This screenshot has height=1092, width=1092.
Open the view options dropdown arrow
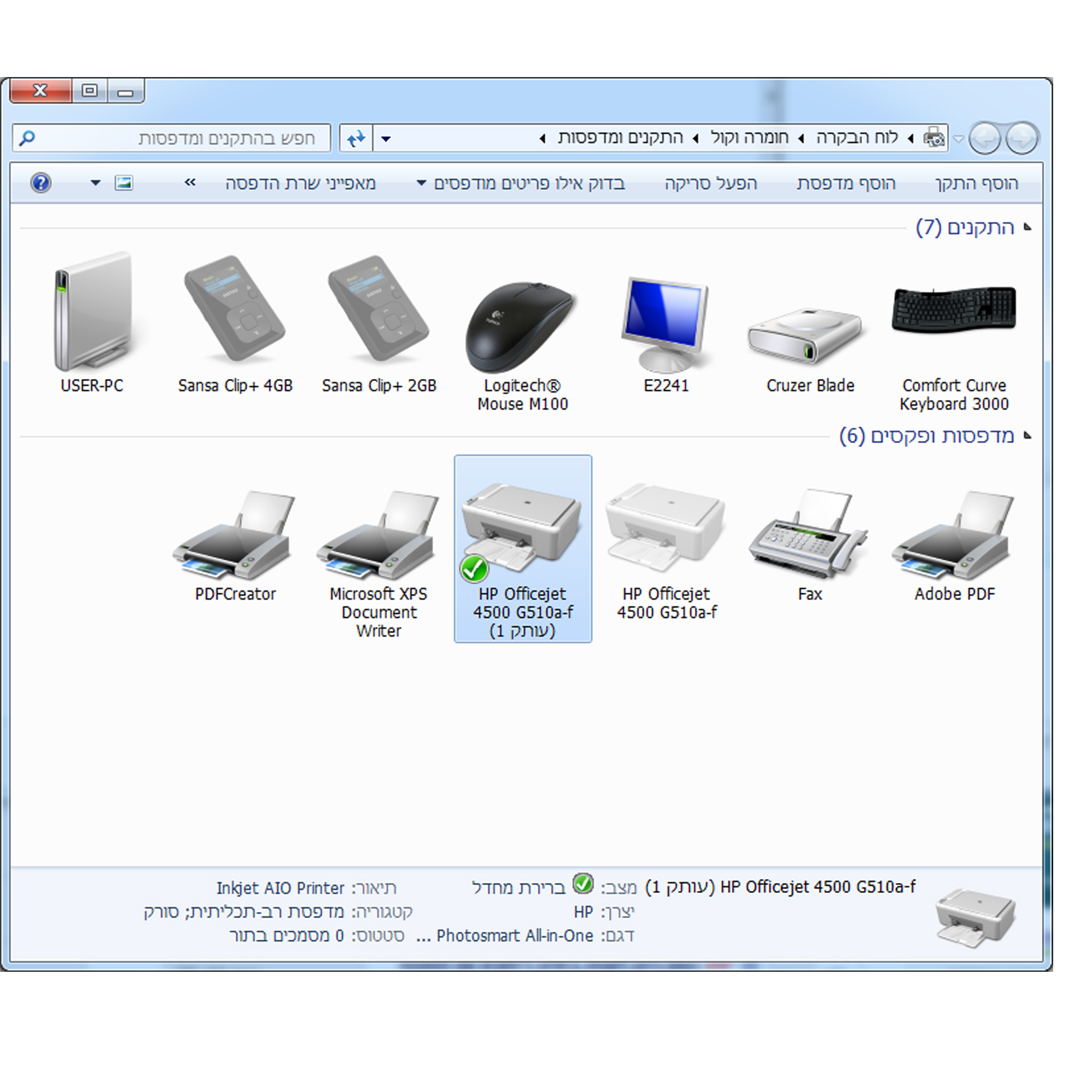click(96, 183)
